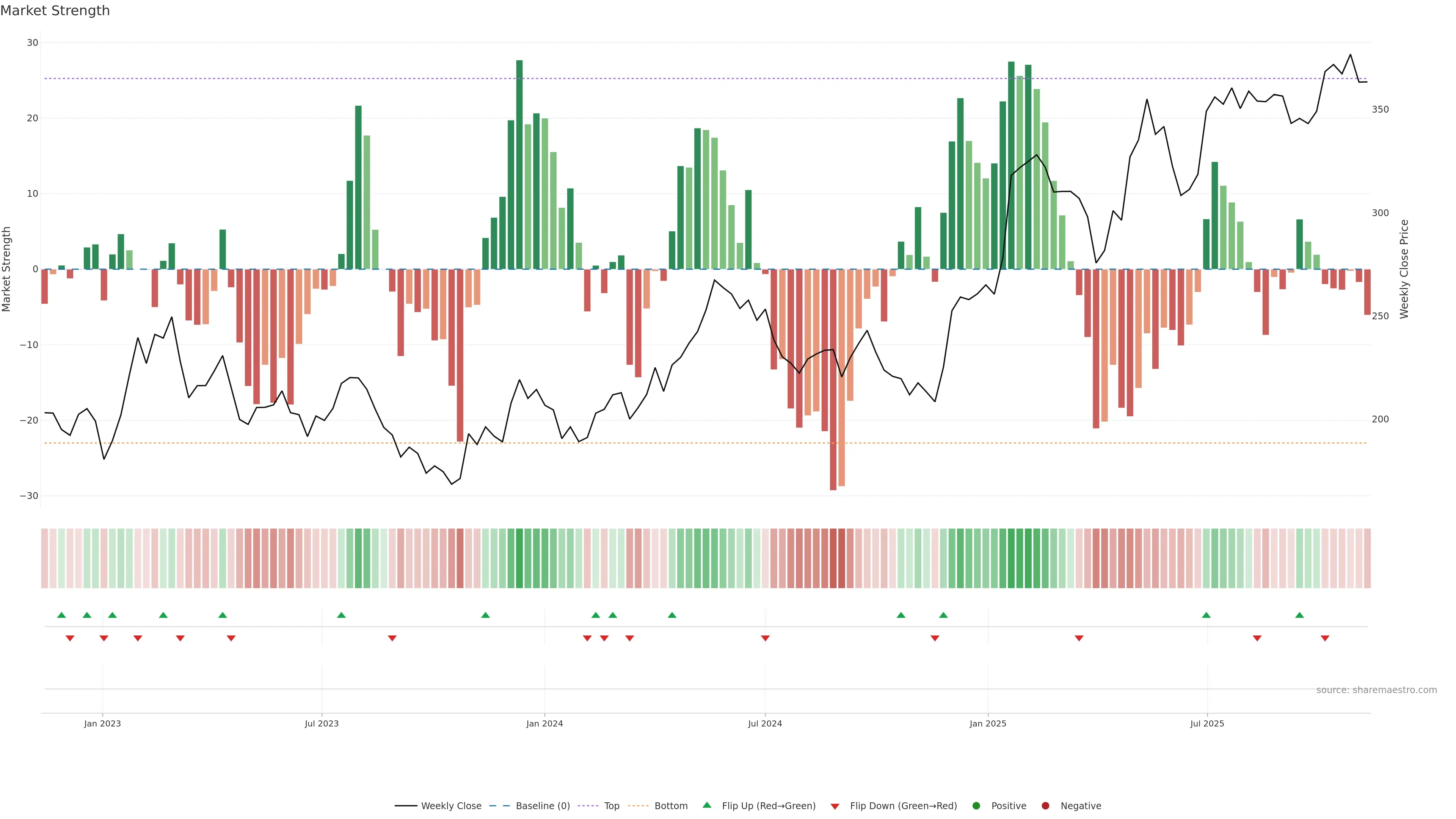Screen dimensions: 1456x819
Task: Click the rightmost green flip-up triangle marker
Action: point(1299,615)
